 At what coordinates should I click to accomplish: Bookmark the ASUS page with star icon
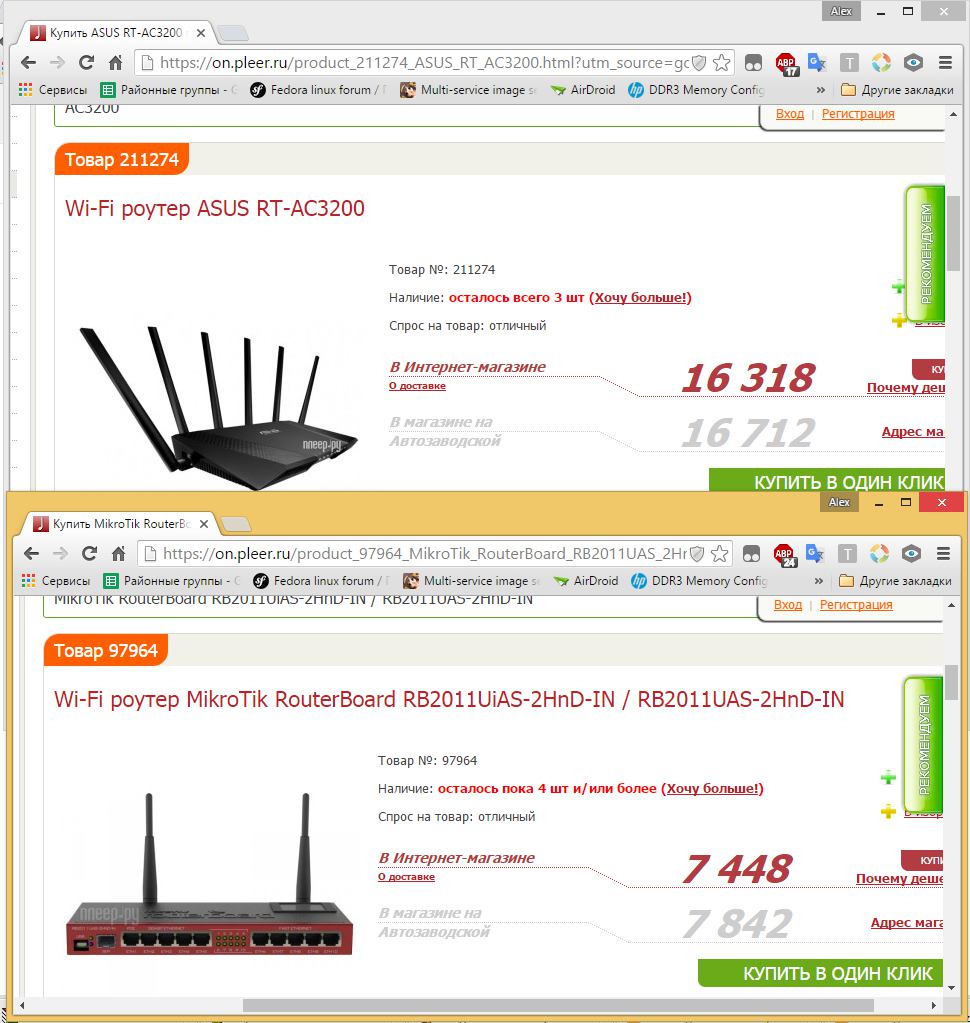pos(721,63)
